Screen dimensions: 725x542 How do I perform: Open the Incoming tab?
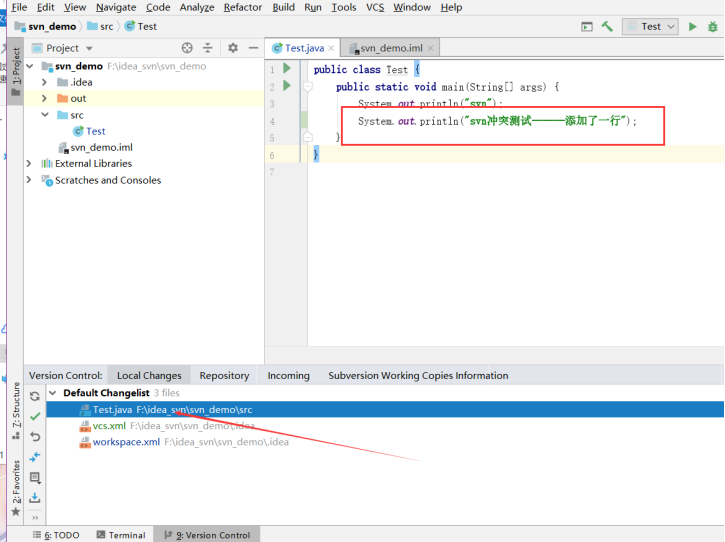tap(288, 376)
